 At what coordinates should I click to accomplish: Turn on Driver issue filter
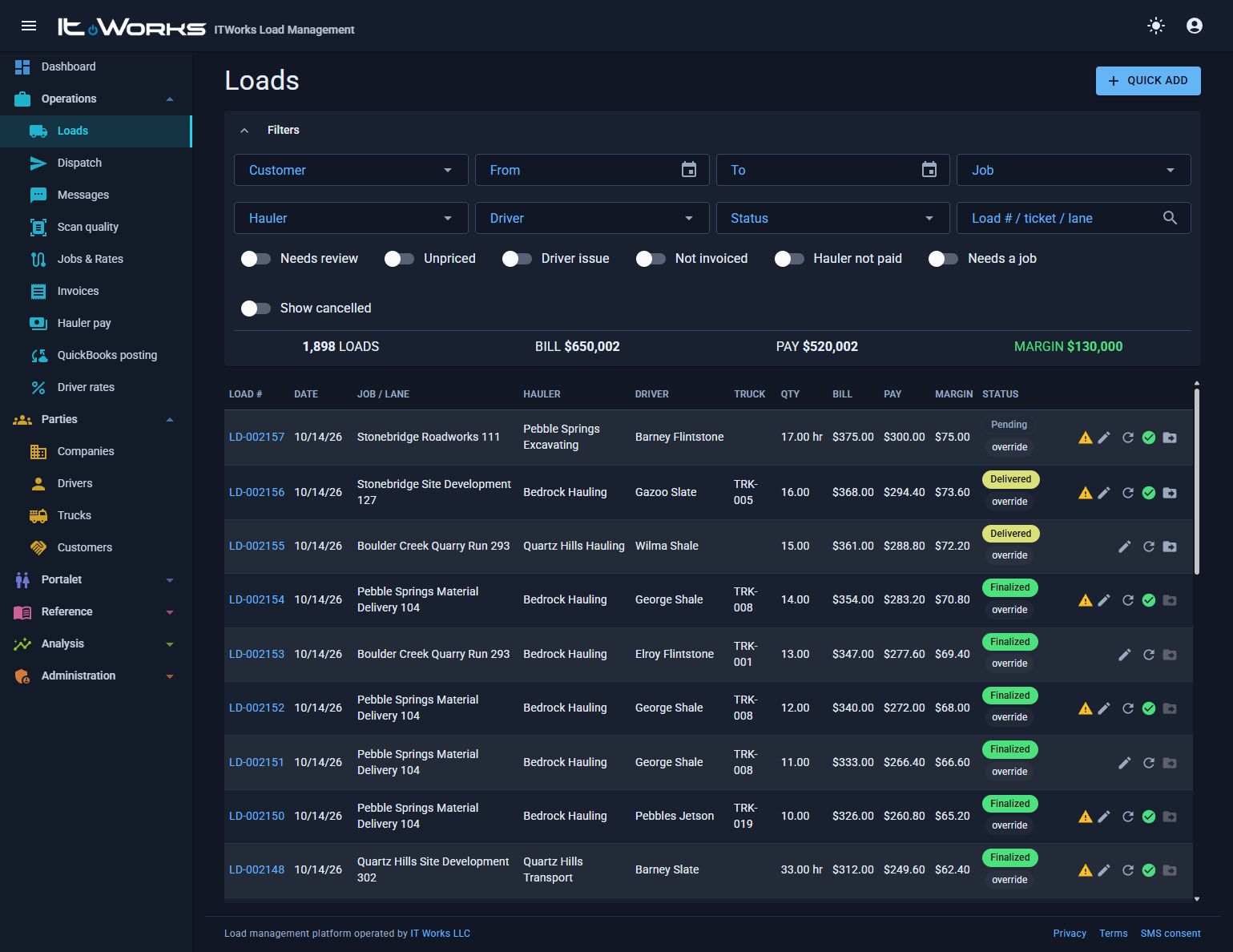click(517, 259)
